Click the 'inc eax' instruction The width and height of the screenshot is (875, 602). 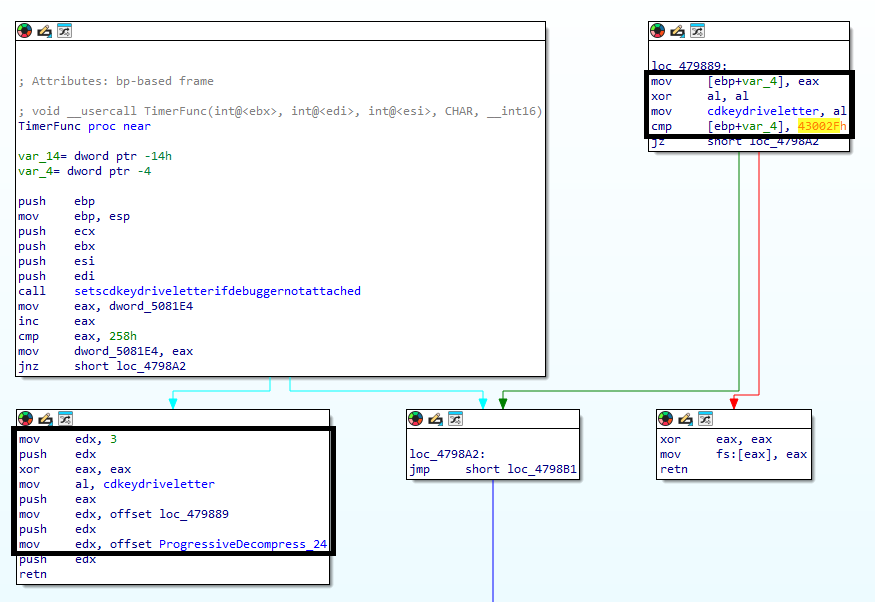coord(56,321)
